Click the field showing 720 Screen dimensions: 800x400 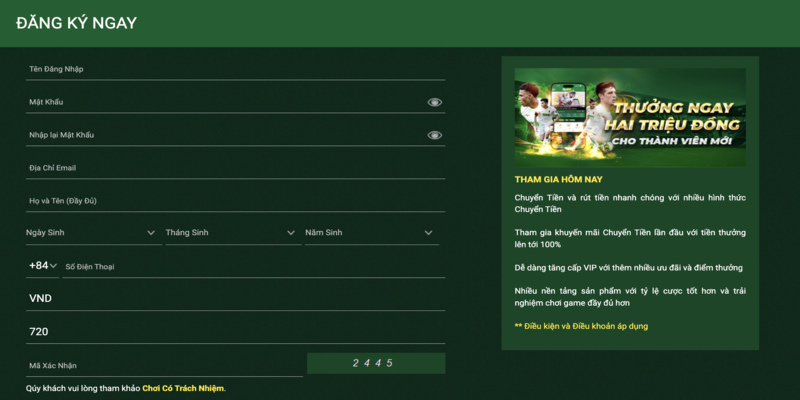[x=235, y=332]
